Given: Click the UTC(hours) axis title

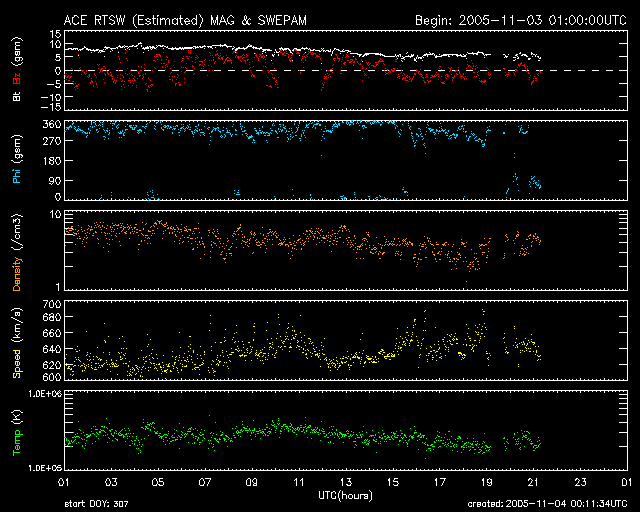Looking at the screenshot, I should [345, 496].
